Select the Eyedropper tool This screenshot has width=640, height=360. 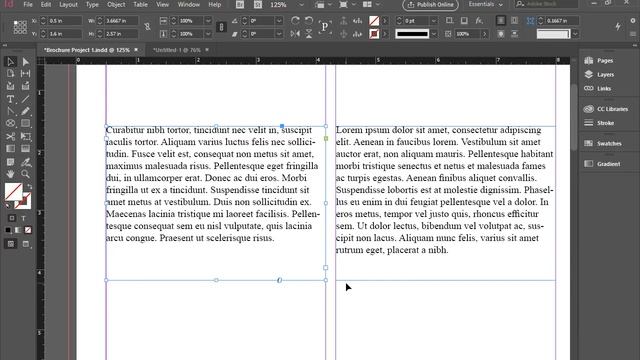[25, 162]
